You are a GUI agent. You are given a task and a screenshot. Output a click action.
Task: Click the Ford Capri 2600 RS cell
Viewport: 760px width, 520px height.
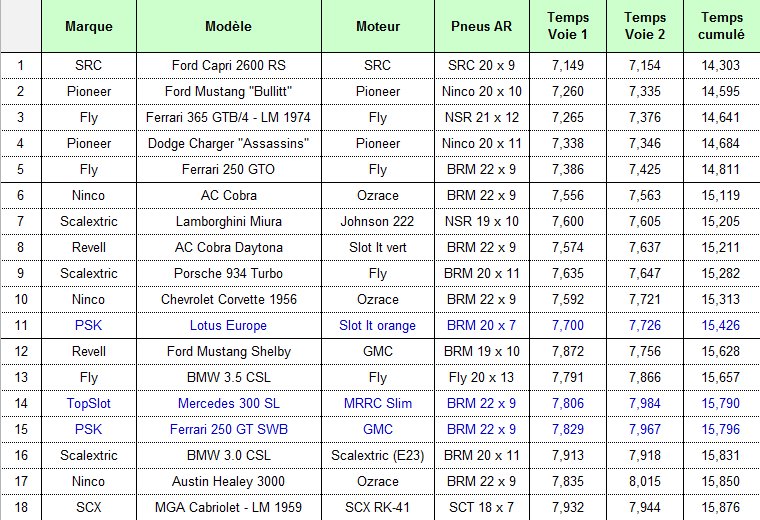(x=228, y=65)
